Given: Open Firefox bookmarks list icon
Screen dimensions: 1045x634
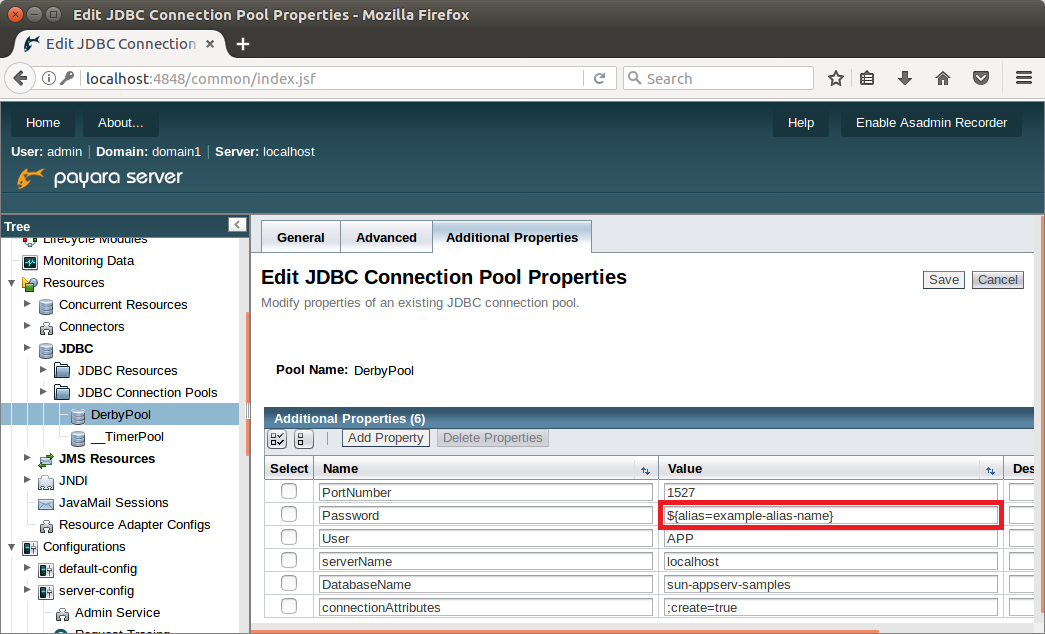Looking at the screenshot, I should tap(866, 78).
